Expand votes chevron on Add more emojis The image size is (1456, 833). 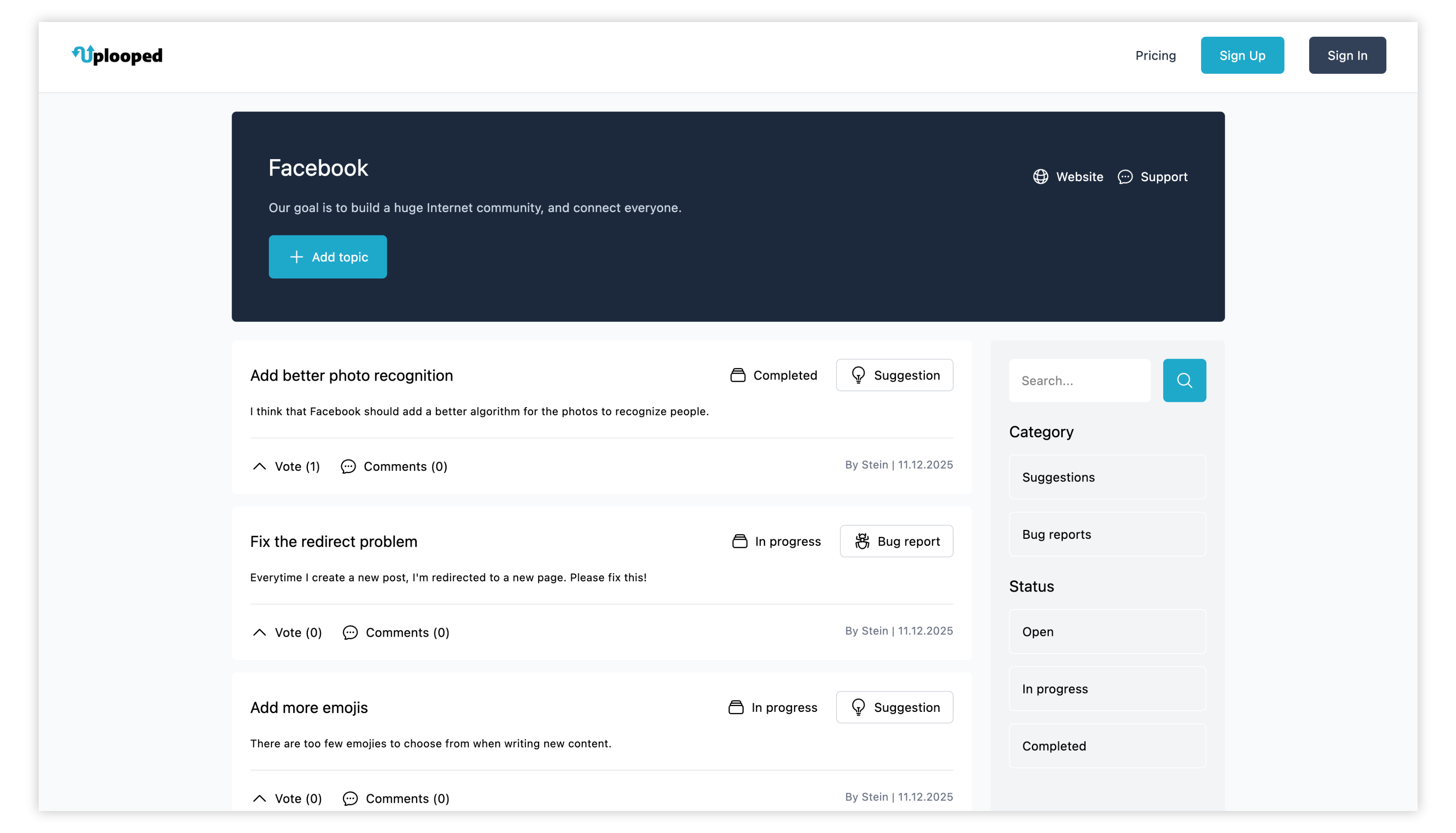pos(260,799)
